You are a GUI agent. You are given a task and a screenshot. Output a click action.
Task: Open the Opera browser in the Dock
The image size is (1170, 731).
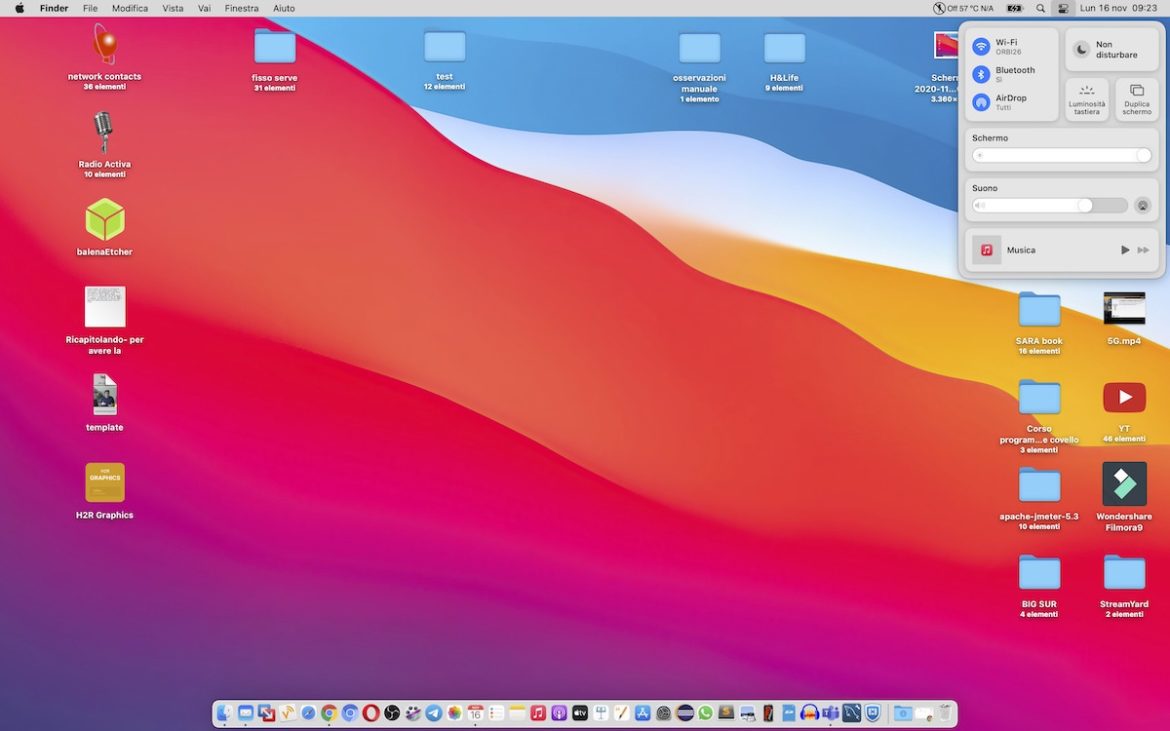(x=371, y=713)
